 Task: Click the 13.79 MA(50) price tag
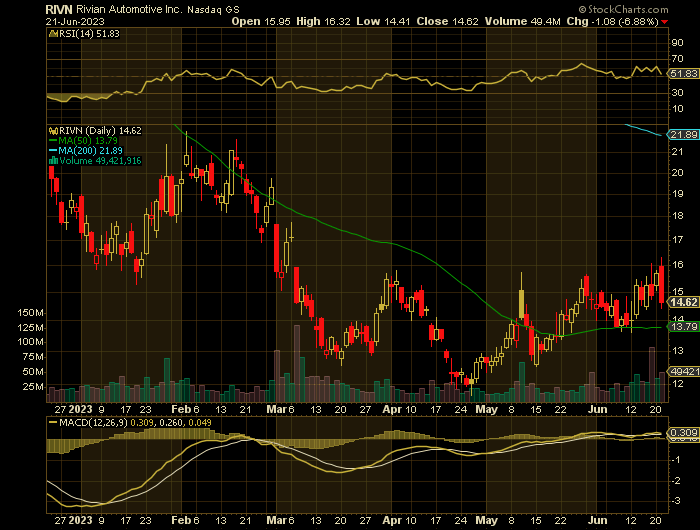pos(683,326)
